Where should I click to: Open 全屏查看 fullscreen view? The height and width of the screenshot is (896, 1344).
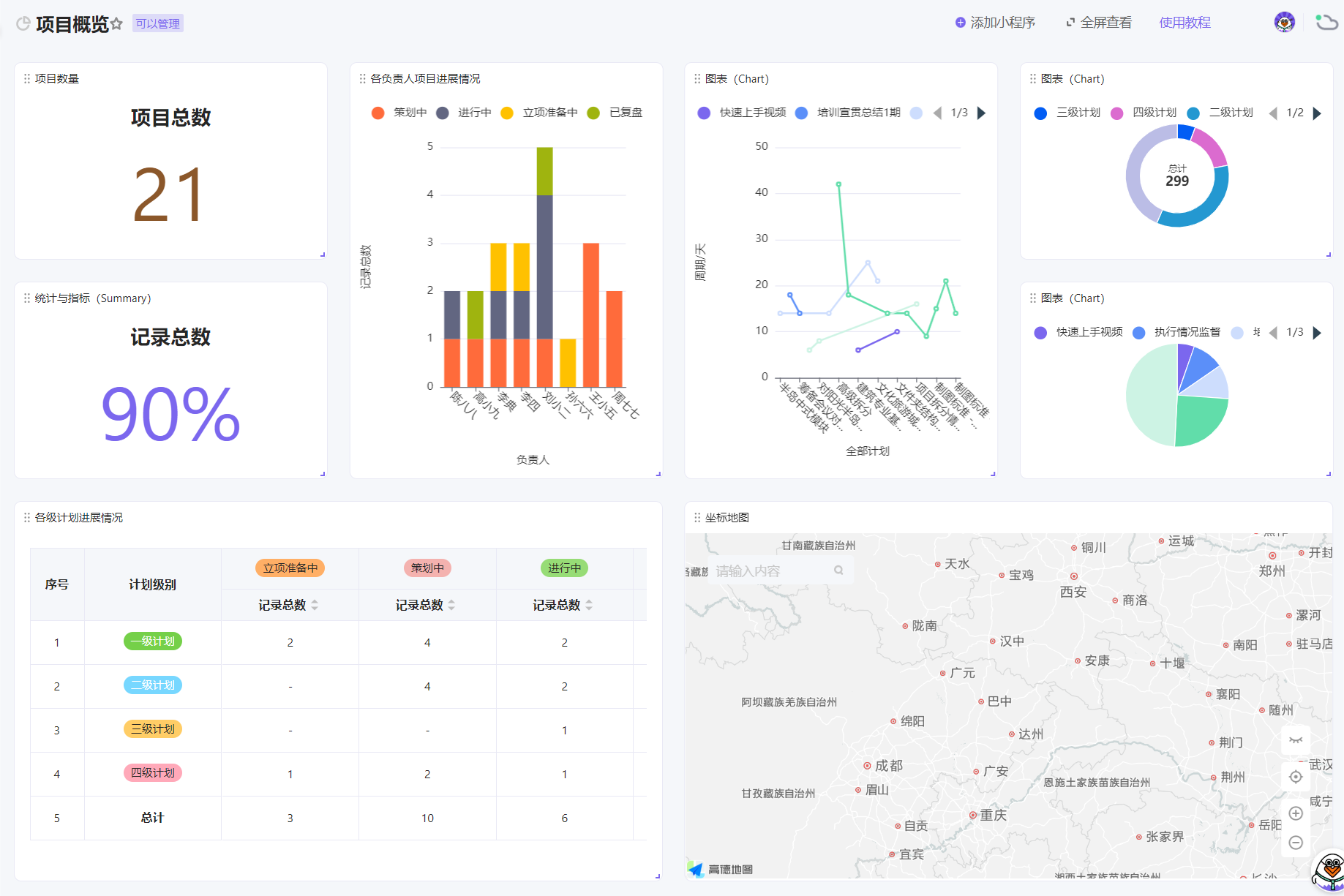[1099, 23]
